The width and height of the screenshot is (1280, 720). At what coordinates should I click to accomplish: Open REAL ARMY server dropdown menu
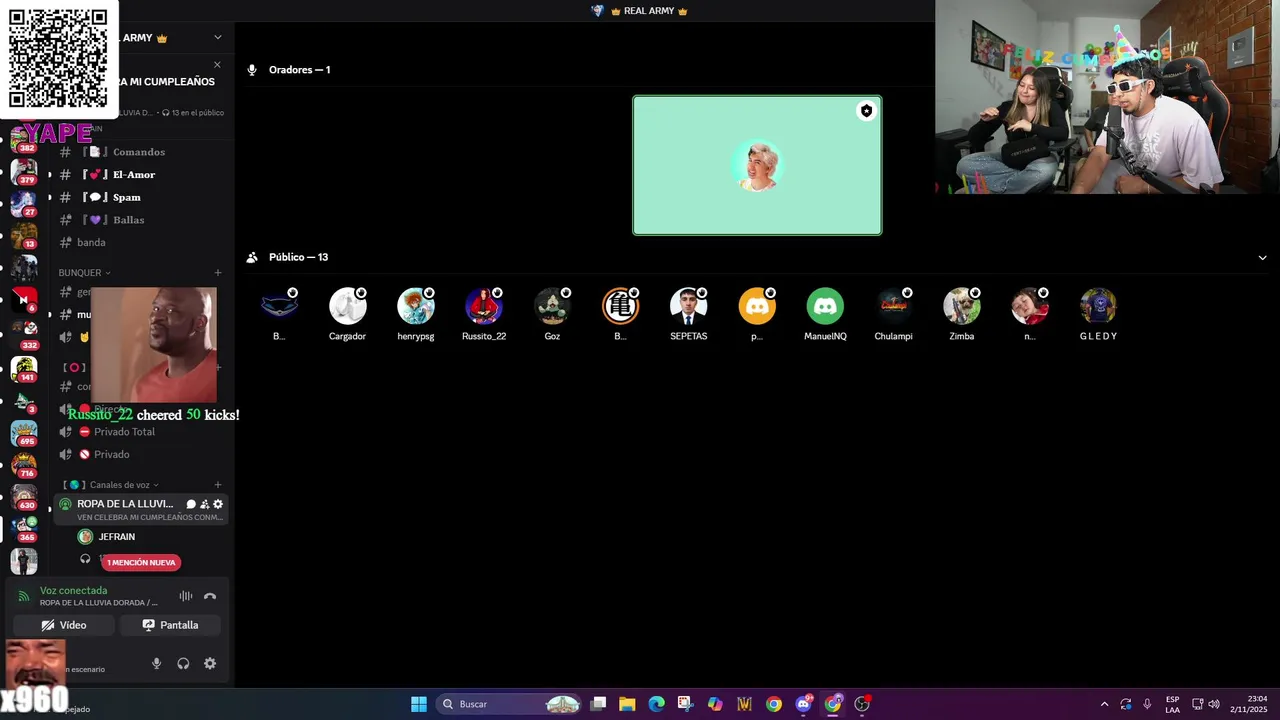coord(218,38)
